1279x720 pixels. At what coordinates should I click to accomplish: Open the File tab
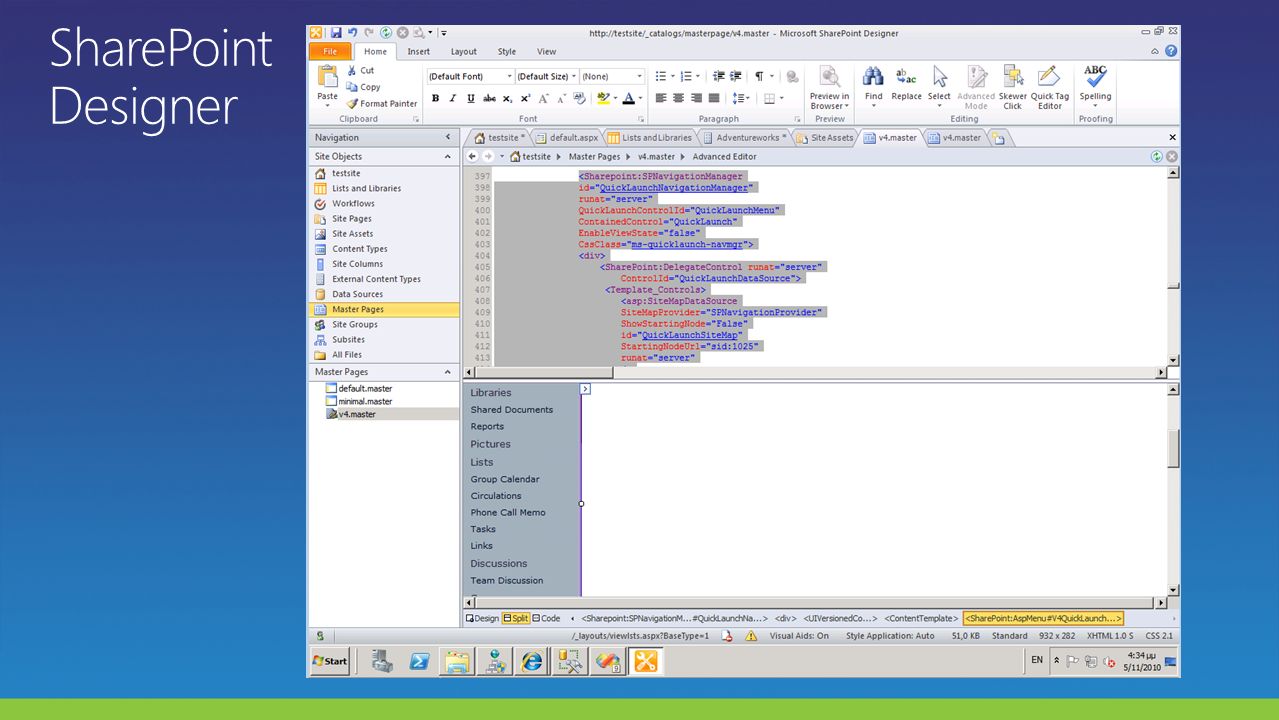point(330,51)
